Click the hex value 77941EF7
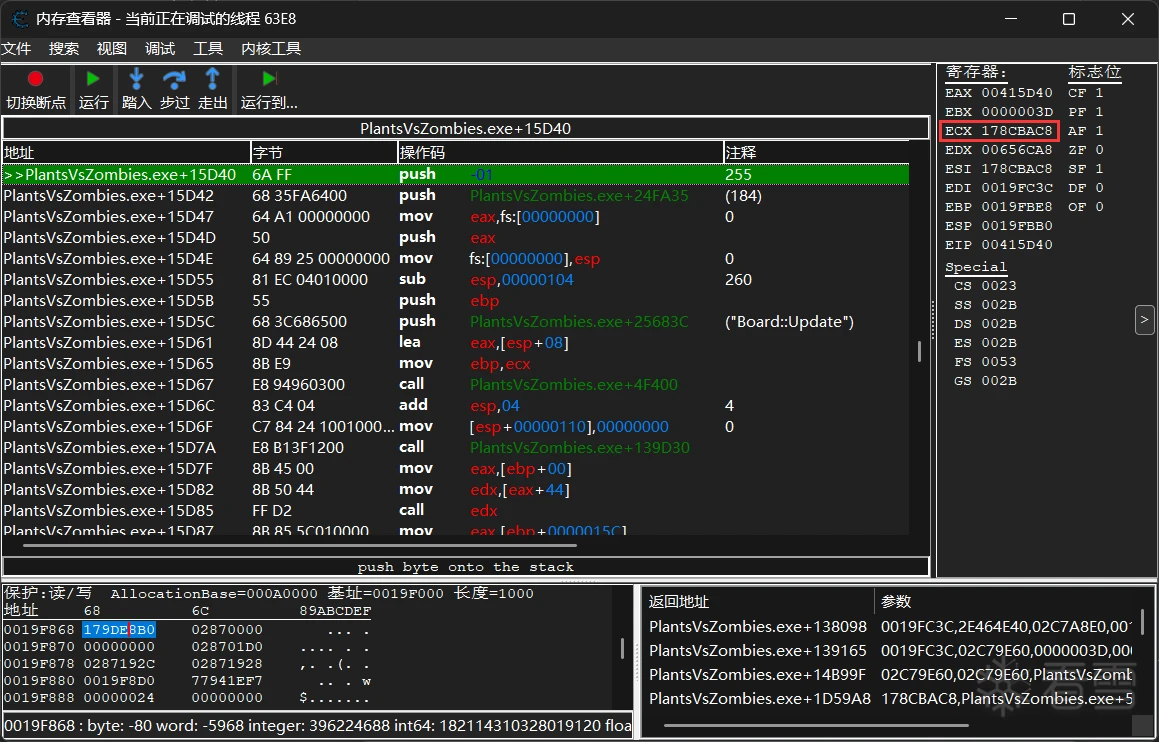1159x742 pixels. click(x=227, y=681)
